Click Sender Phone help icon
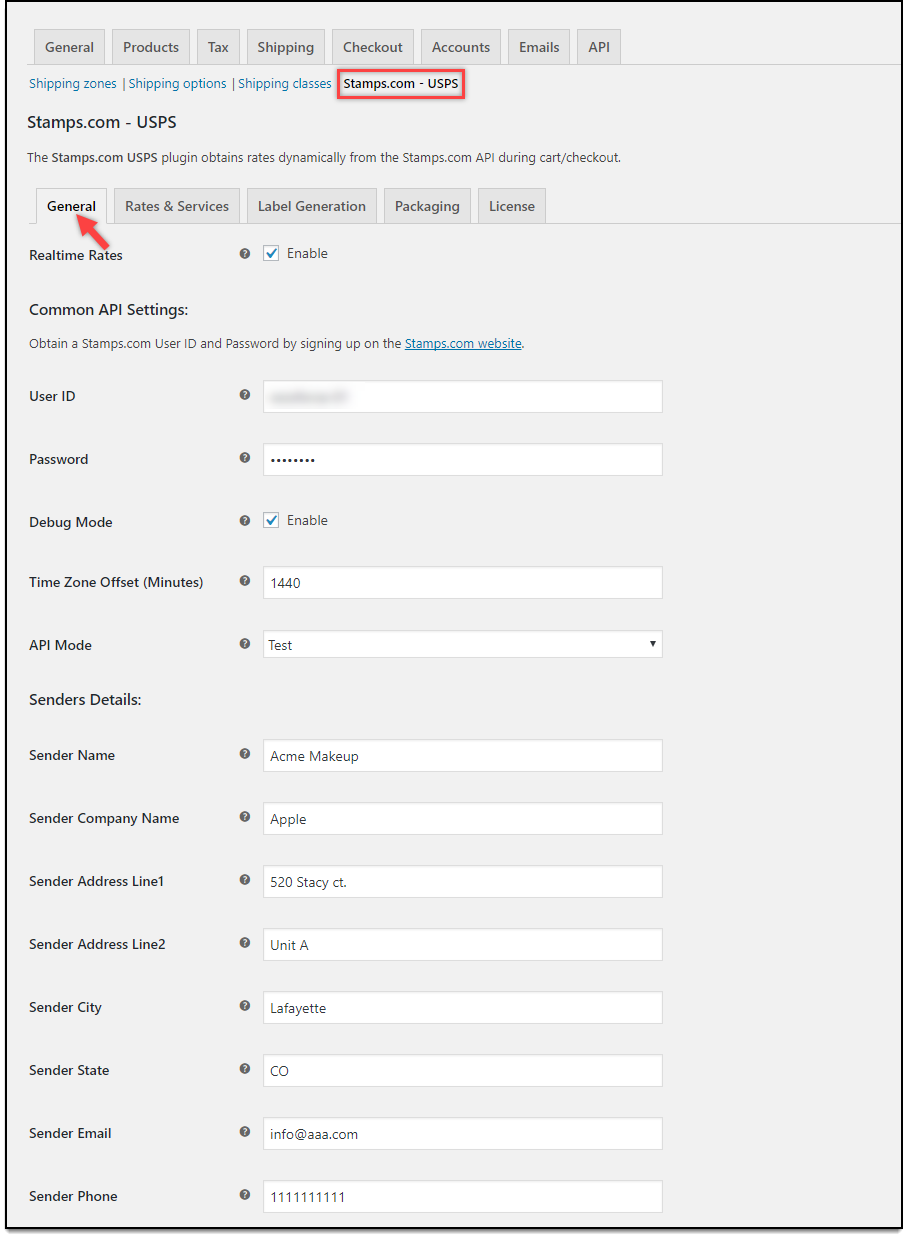The height and width of the screenshot is (1239, 908). click(245, 1195)
